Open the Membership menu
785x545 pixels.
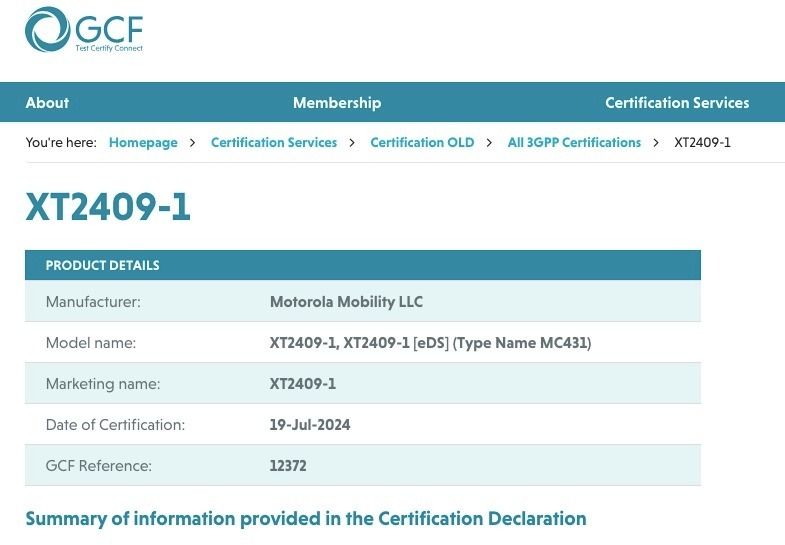[x=337, y=103]
